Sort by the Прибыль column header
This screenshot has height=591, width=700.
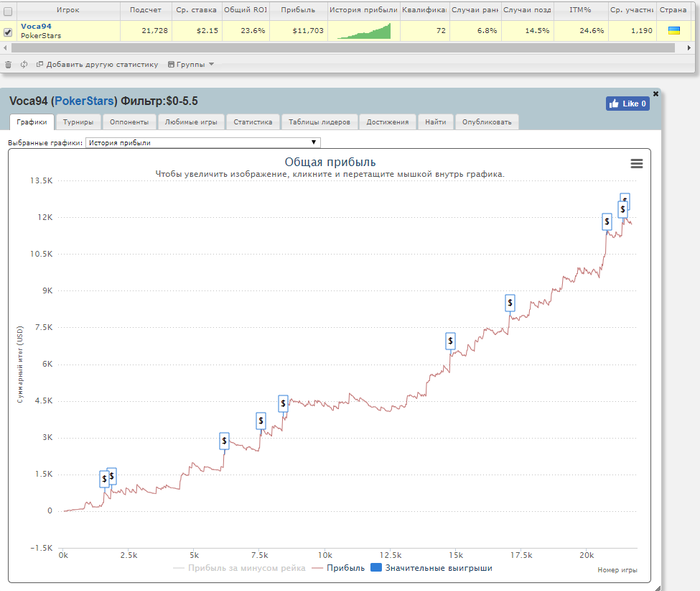tap(298, 10)
